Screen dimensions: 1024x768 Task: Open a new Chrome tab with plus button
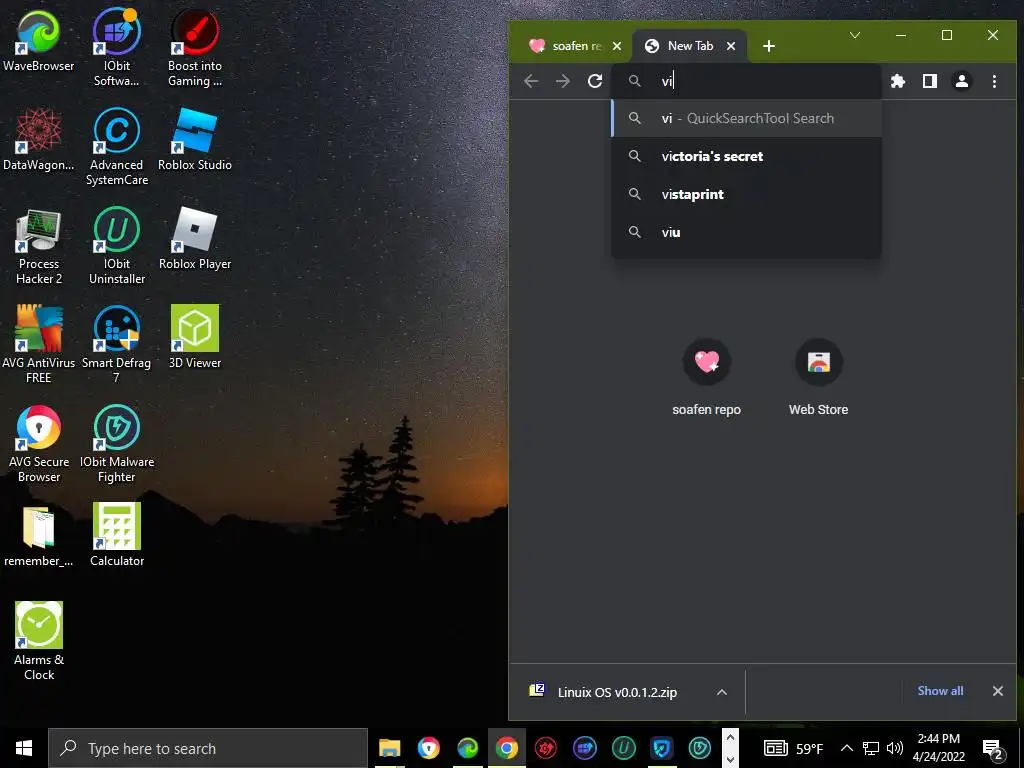tap(769, 46)
